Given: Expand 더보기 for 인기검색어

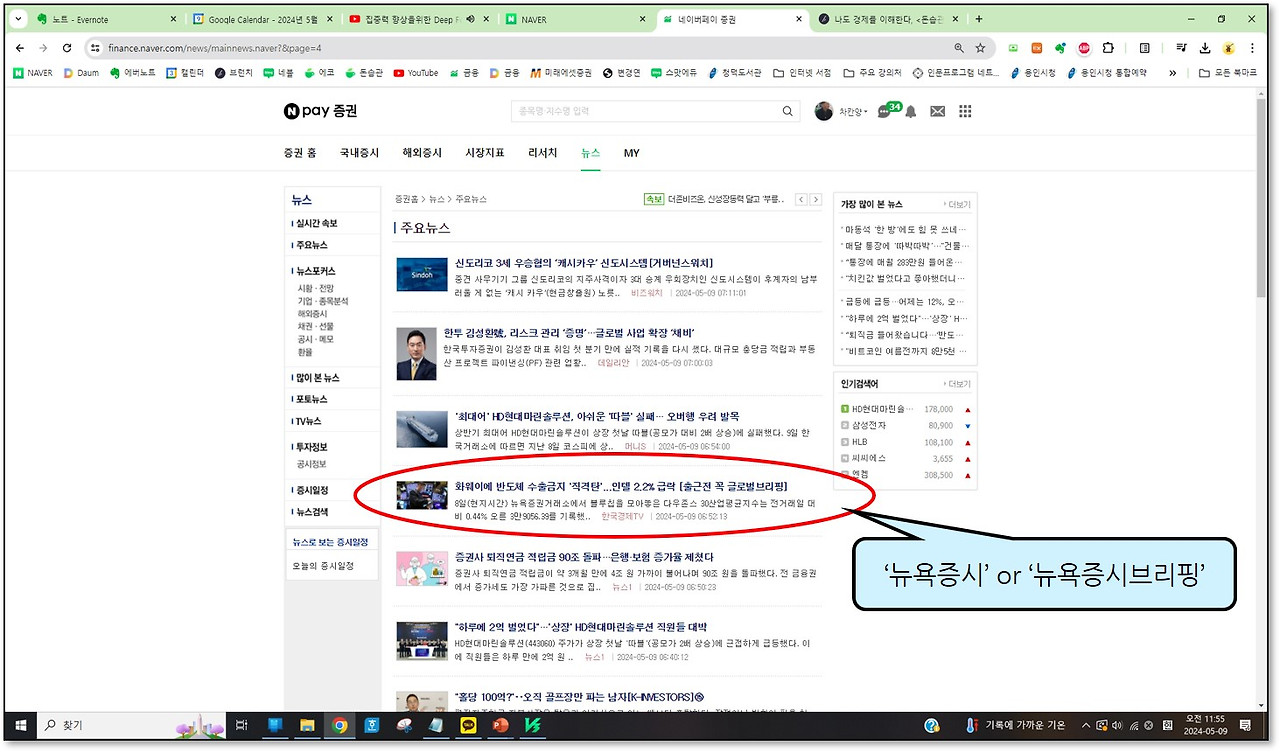Looking at the screenshot, I should coord(957,383).
